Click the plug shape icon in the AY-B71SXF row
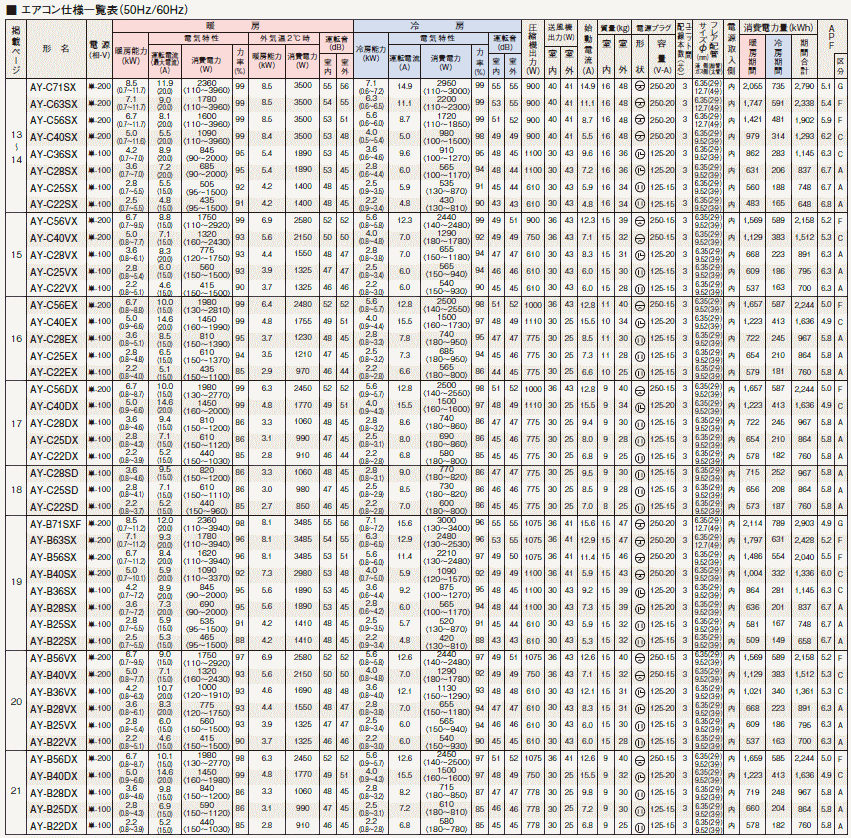Image resolution: width=851 pixels, height=838 pixels. pos(640,524)
